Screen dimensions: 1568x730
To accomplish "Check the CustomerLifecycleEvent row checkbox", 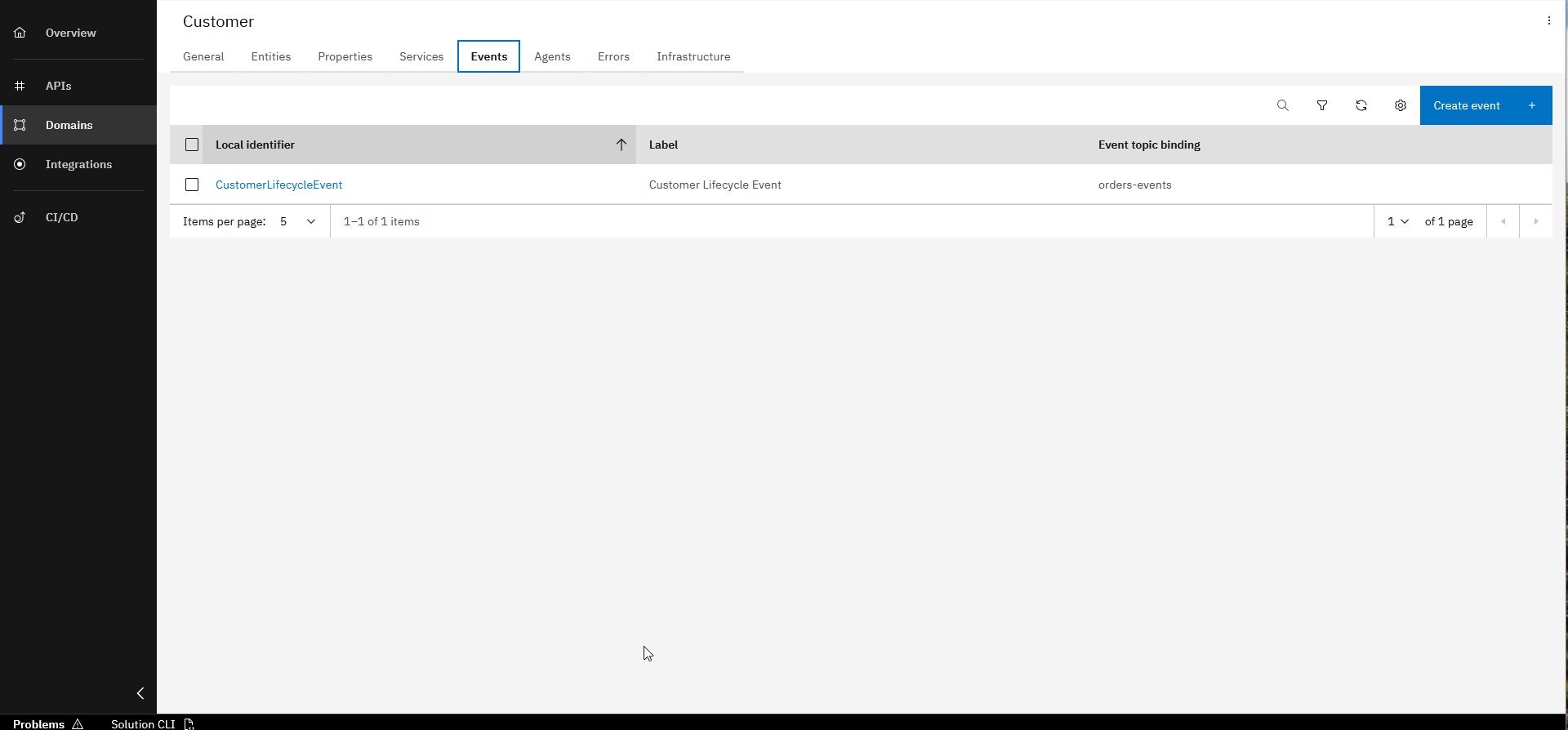I will coord(192,185).
